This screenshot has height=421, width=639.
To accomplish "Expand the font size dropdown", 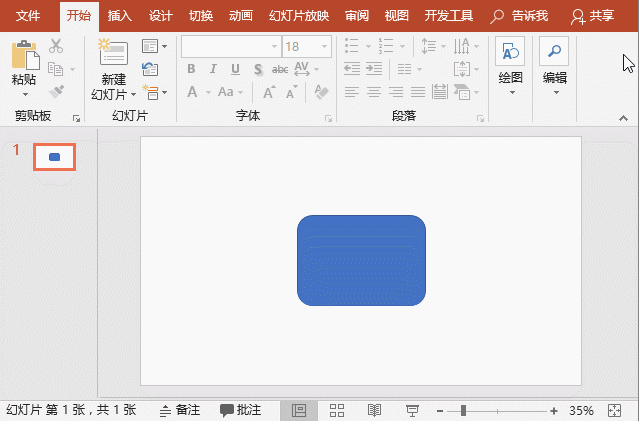I will click(326, 47).
